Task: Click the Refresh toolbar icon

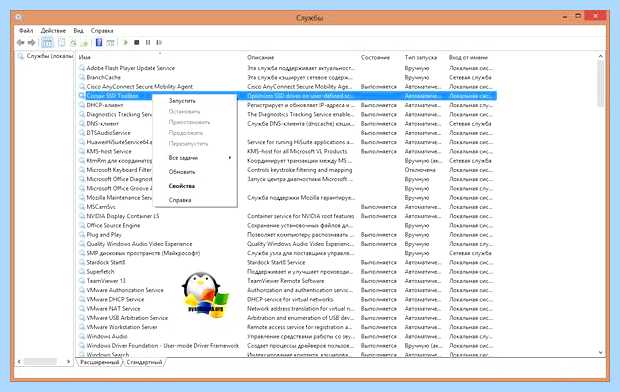Action: (73, 42)
